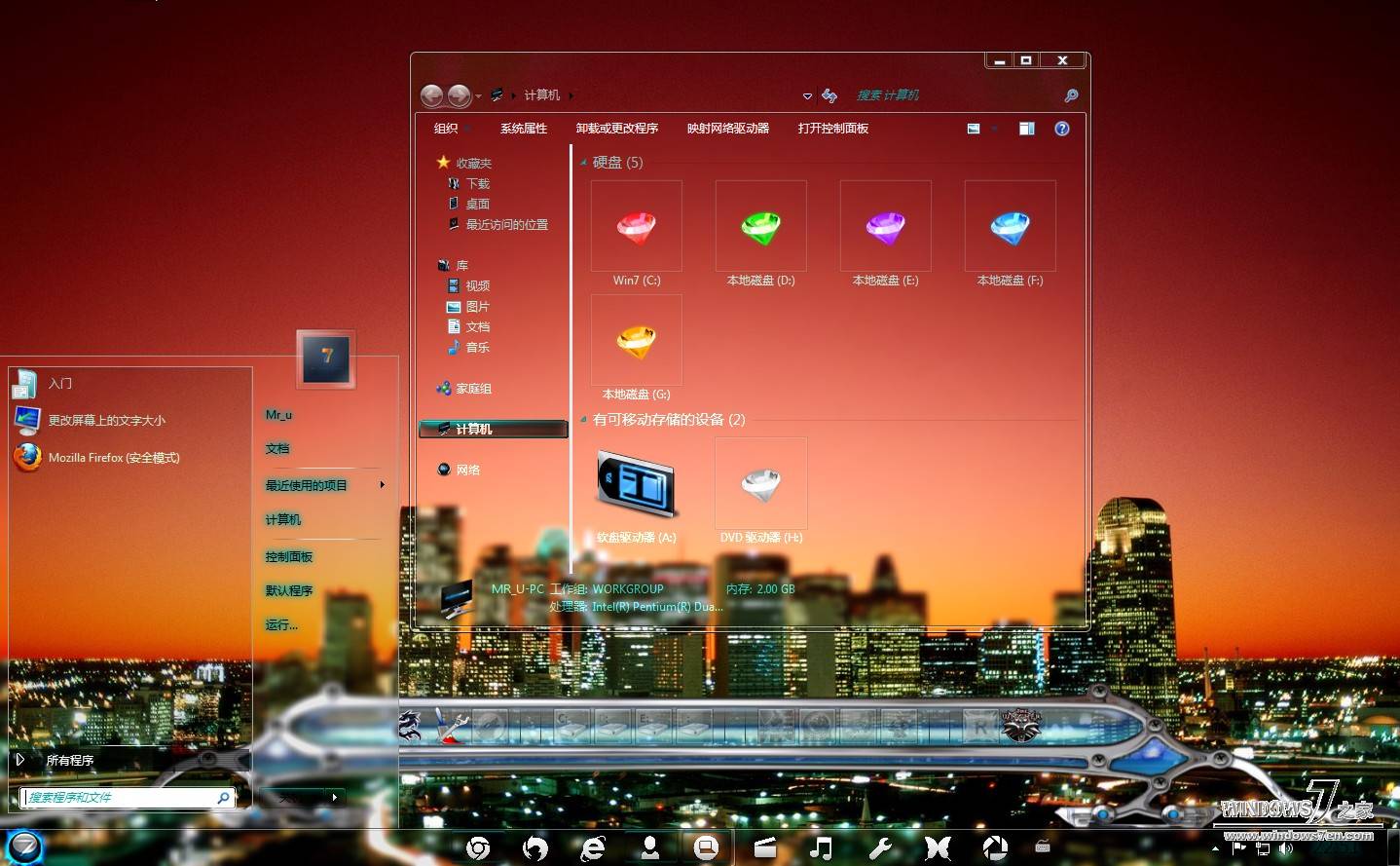1400x866 pixels.
Task: Click 系统属性 in the Explorer toolbar
Action: 523,128
